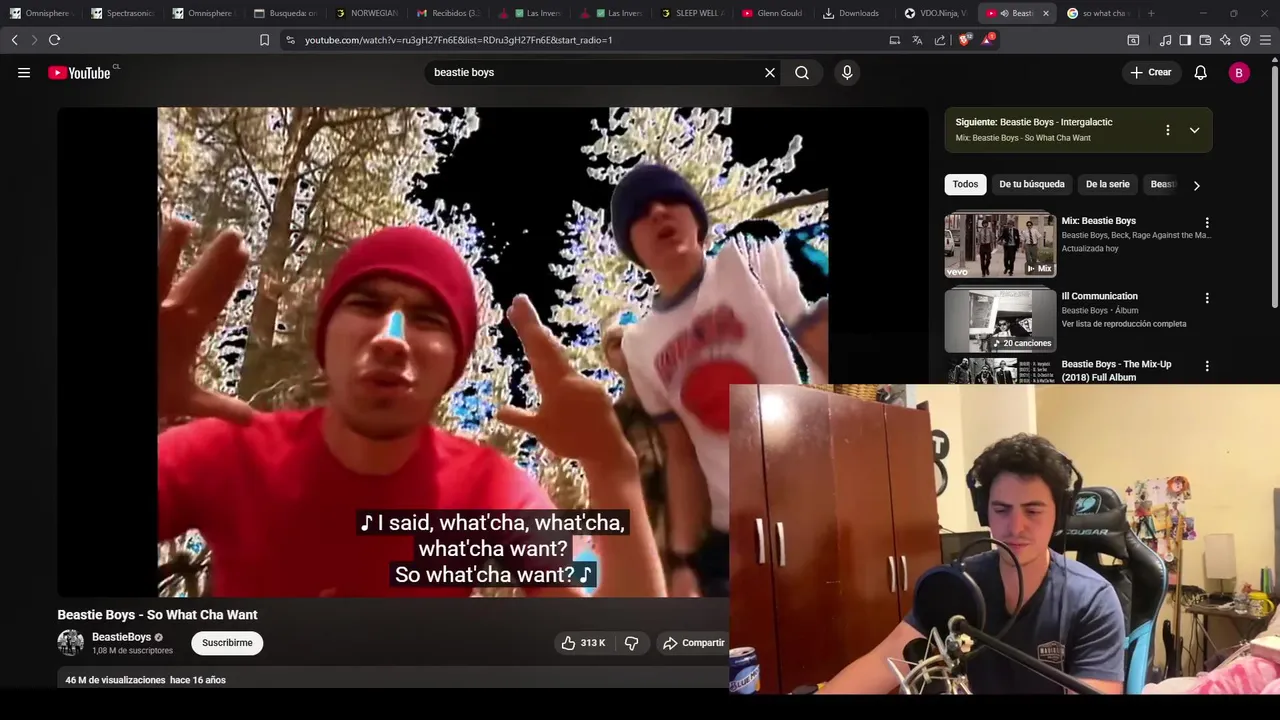
Task: Open Mix: Beastie Boys thumbnail
Action: click(x=1000, y=244)
